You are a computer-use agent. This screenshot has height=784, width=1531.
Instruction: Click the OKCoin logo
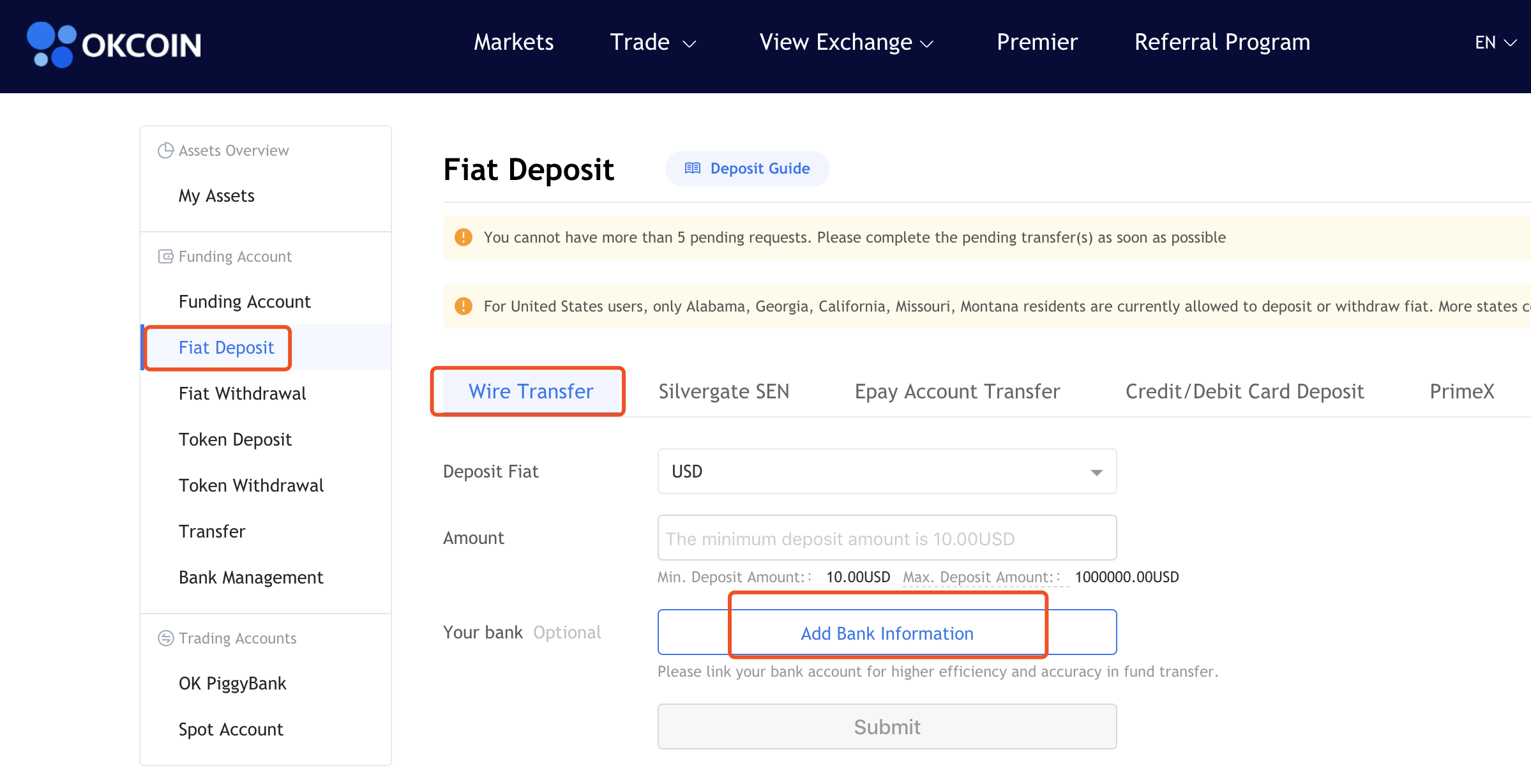pos(114,45)
